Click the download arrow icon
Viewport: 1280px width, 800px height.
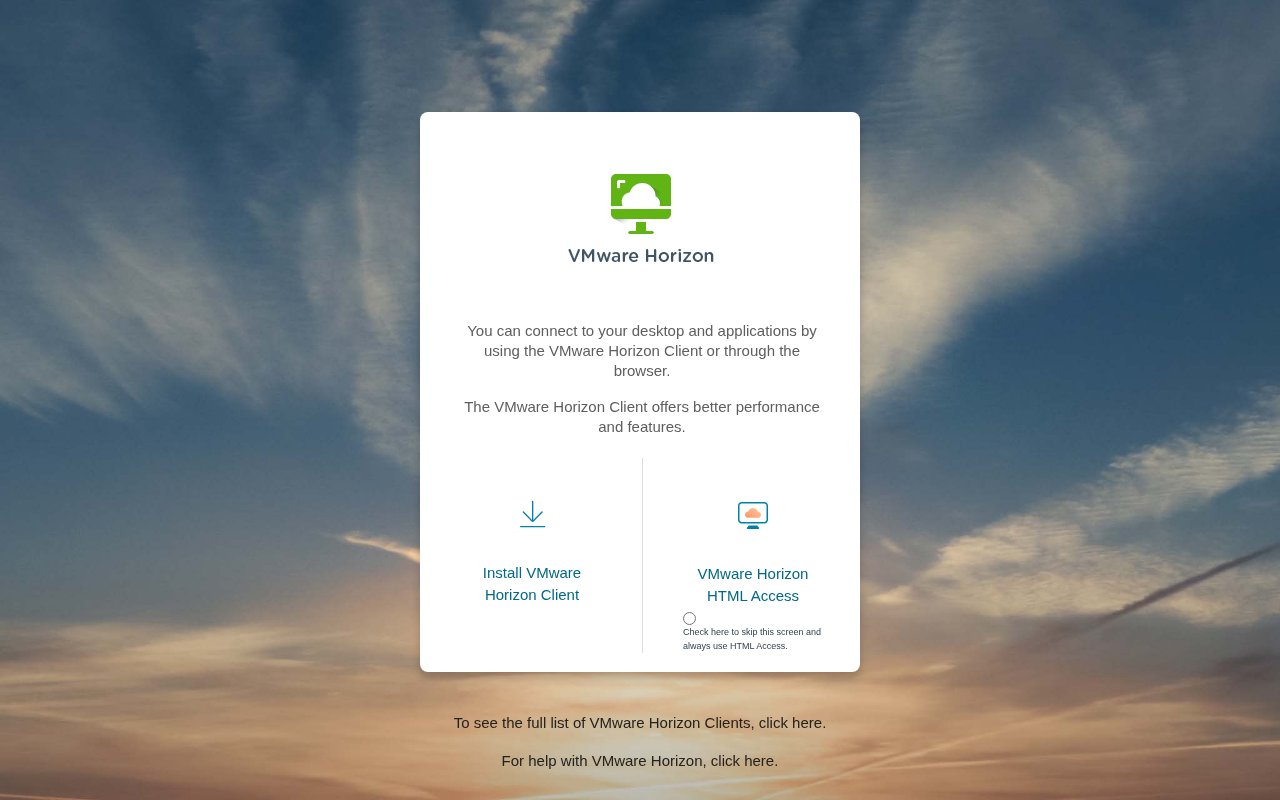coord(532,510)
